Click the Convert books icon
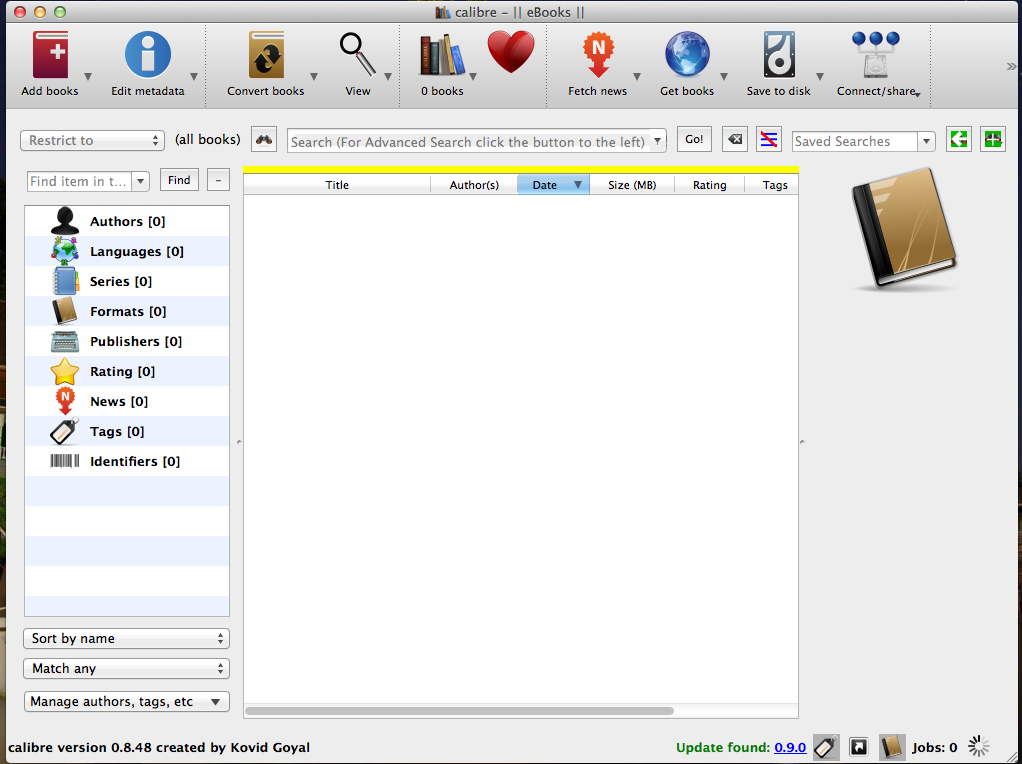The width and height of the screenshot is (1022, 764). 266,56
